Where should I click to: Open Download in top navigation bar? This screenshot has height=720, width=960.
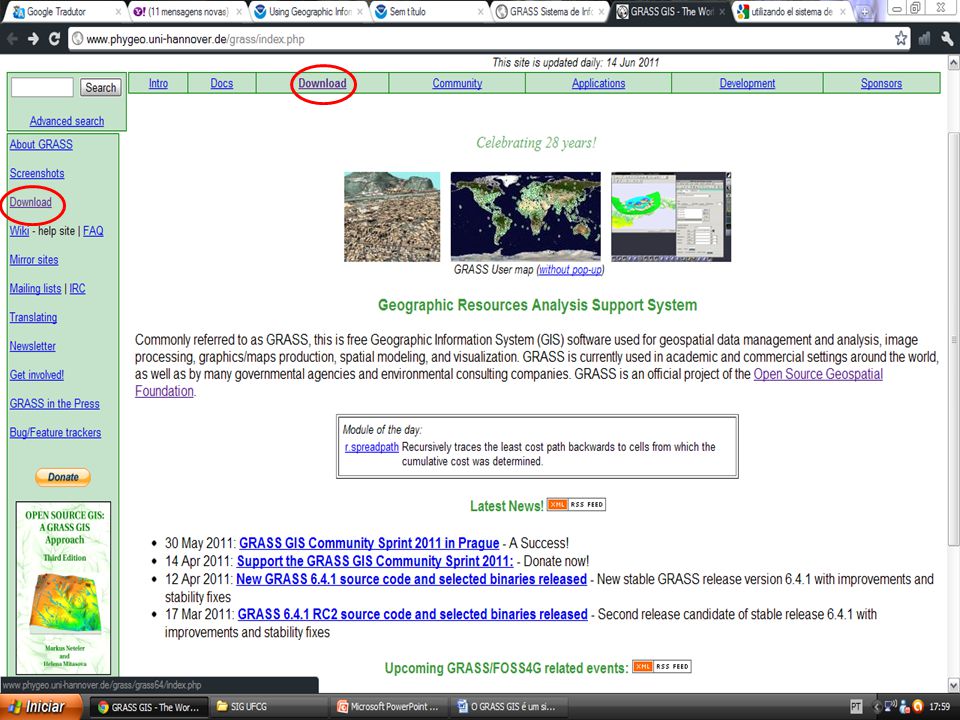323,83
